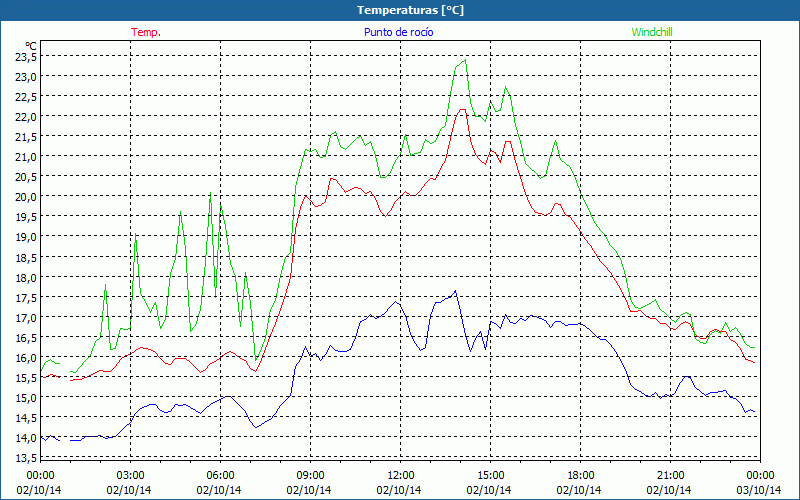Click the 23,0 y-axis value
The image size is (800, 500).
tap(26, 77)
